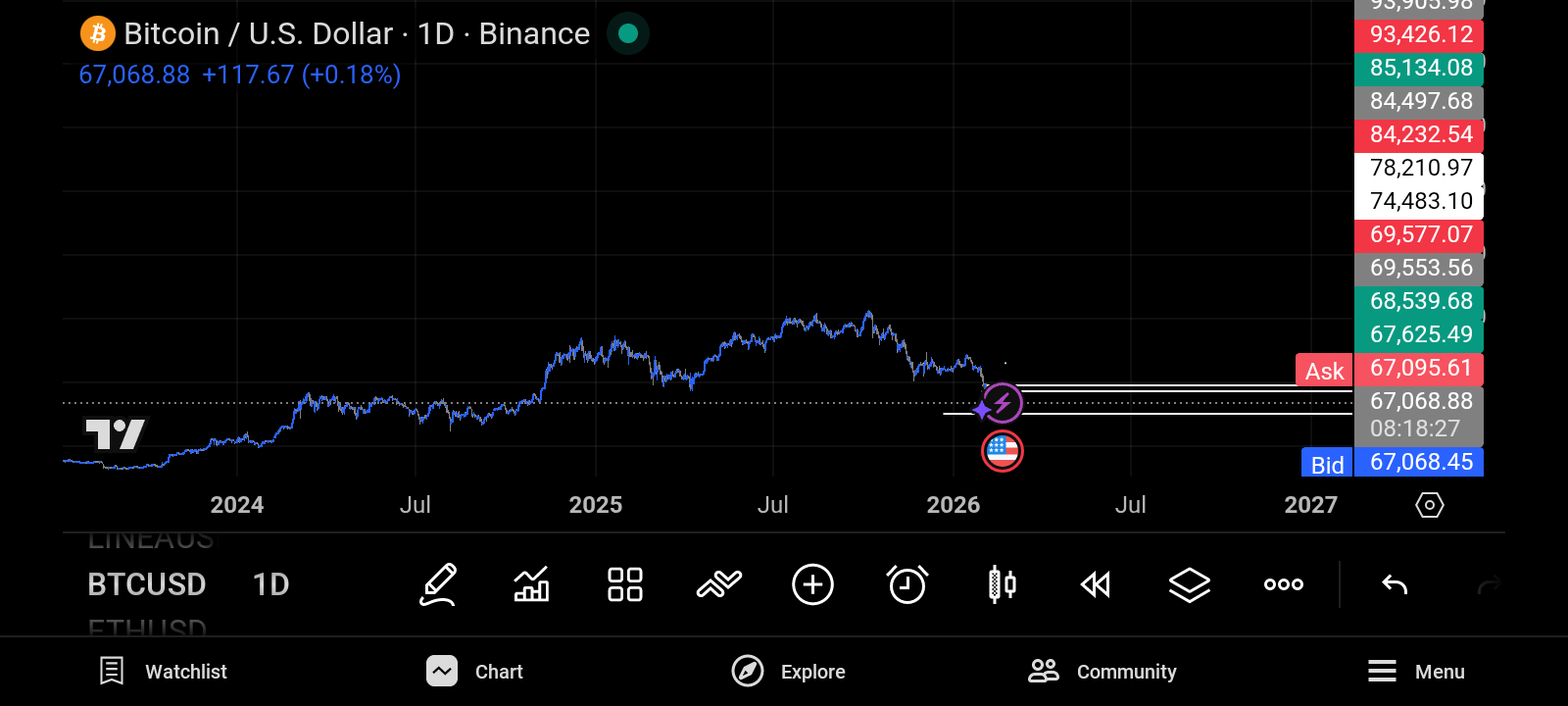Tap the add symbol plus icon

pos(812,585)
